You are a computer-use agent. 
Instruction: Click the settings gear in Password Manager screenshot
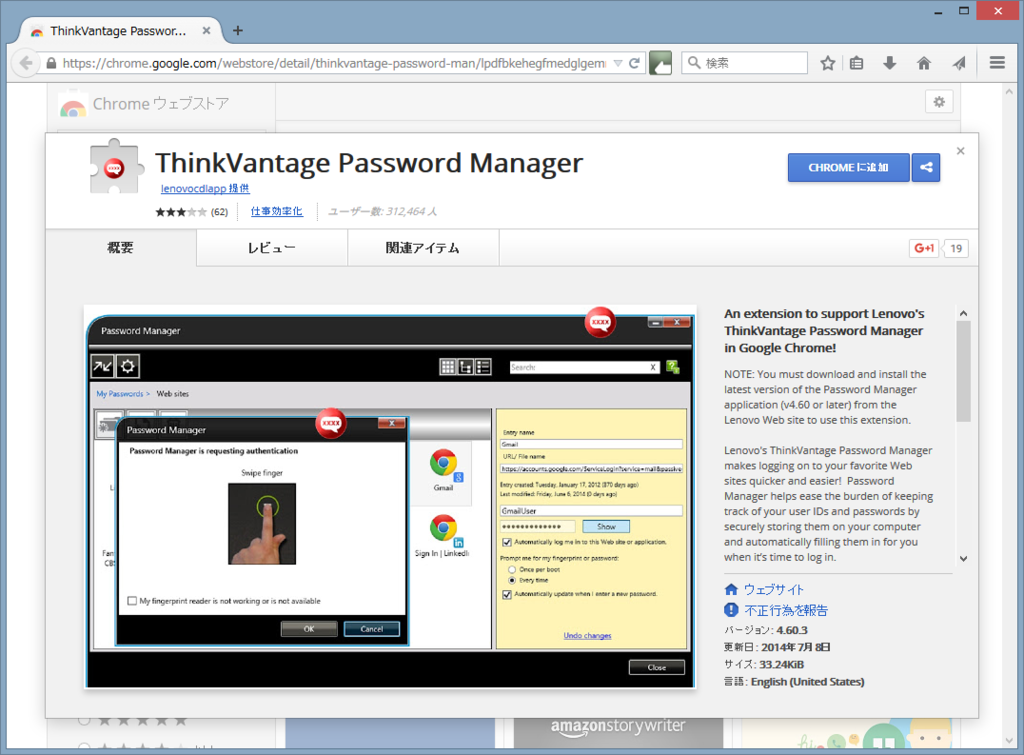[x=128, y=366]
